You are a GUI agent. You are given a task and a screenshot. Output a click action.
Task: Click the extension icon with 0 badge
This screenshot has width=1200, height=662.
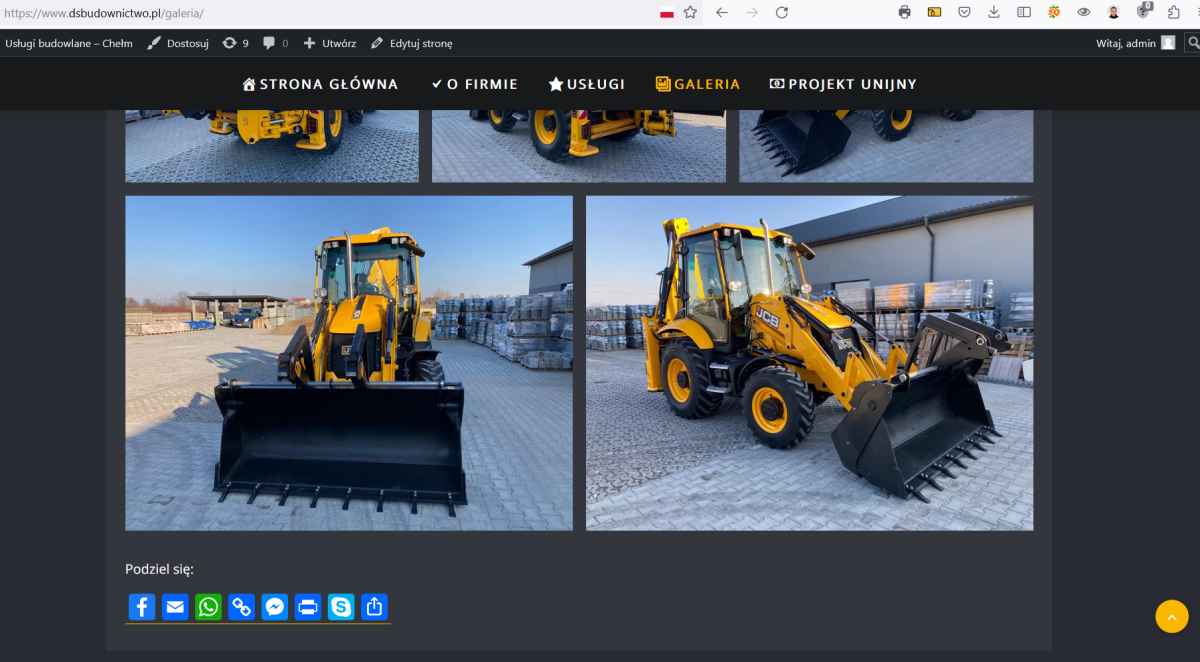pyautogui.click(x=1144, y=12)
